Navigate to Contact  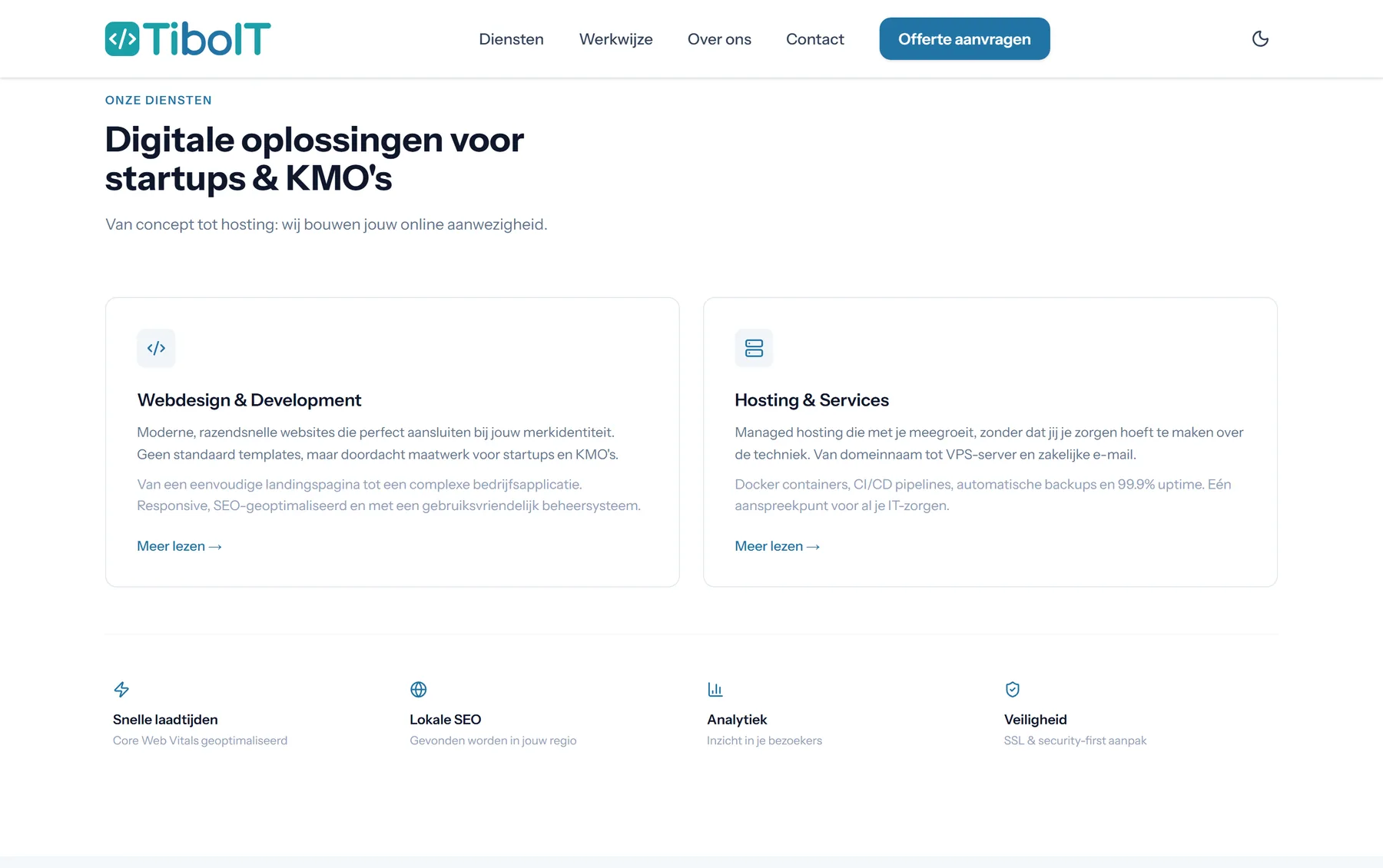(814, 39)
